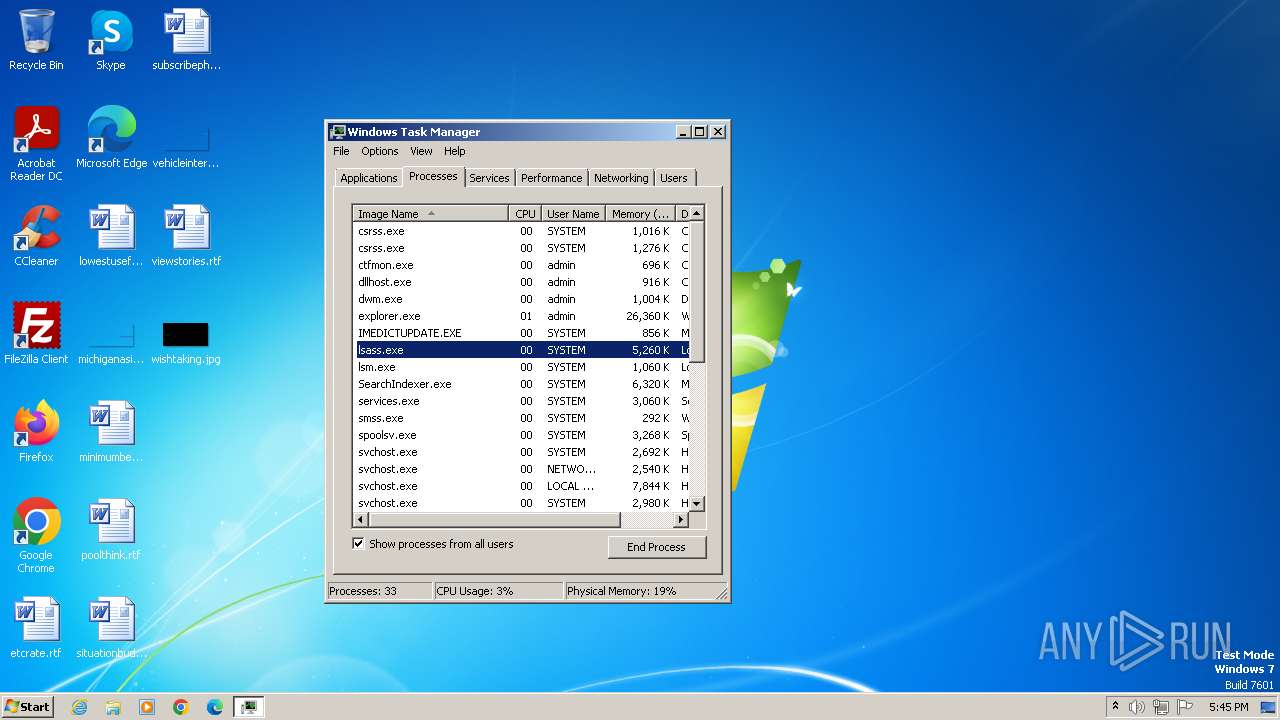This screenshot has height=720, width=1280.
Task: Select the smss.exe process row
Action: [x=521, y=418]
